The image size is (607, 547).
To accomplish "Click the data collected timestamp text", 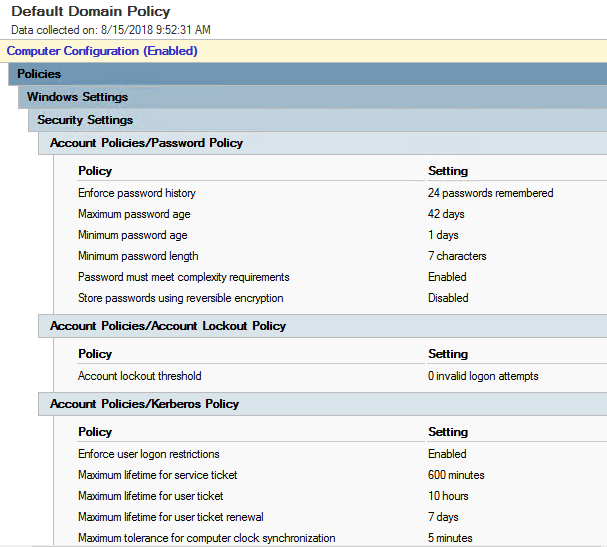I will point(111,30).
